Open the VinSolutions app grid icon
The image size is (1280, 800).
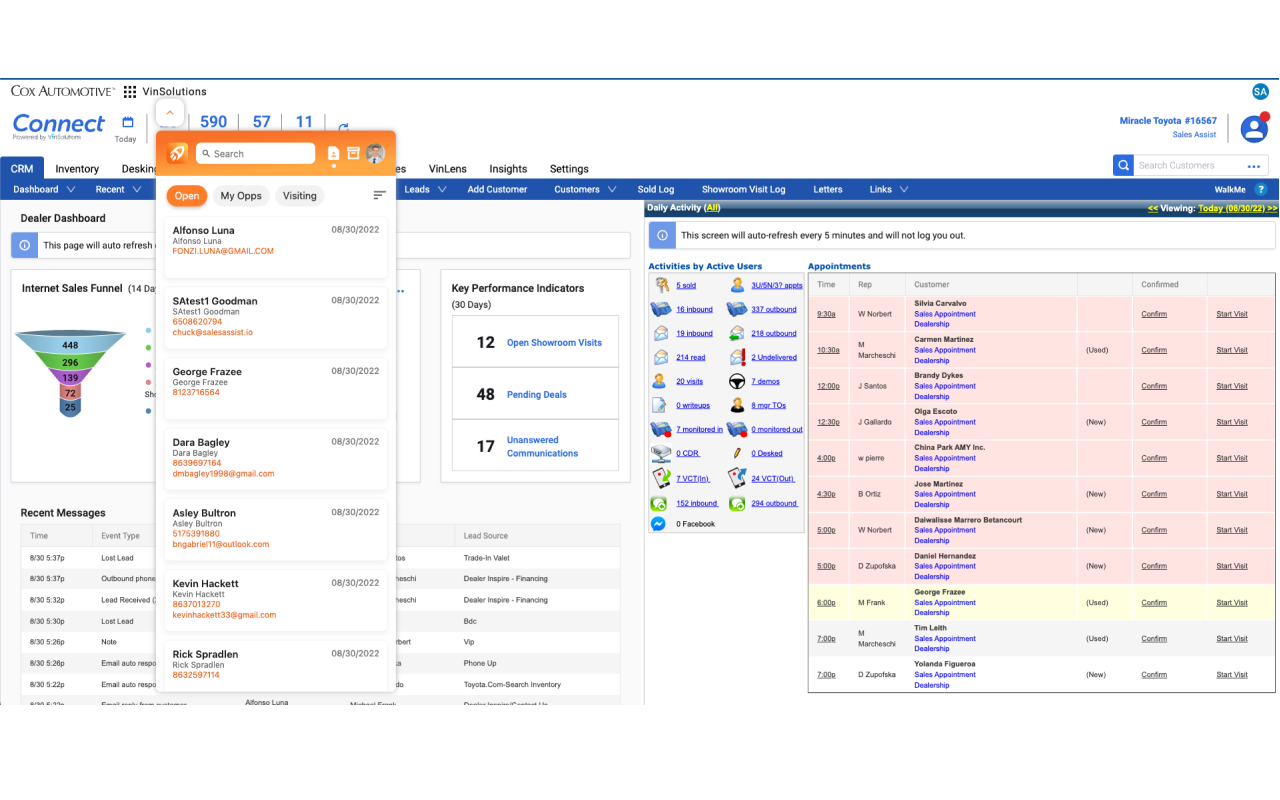pos(130,90)
